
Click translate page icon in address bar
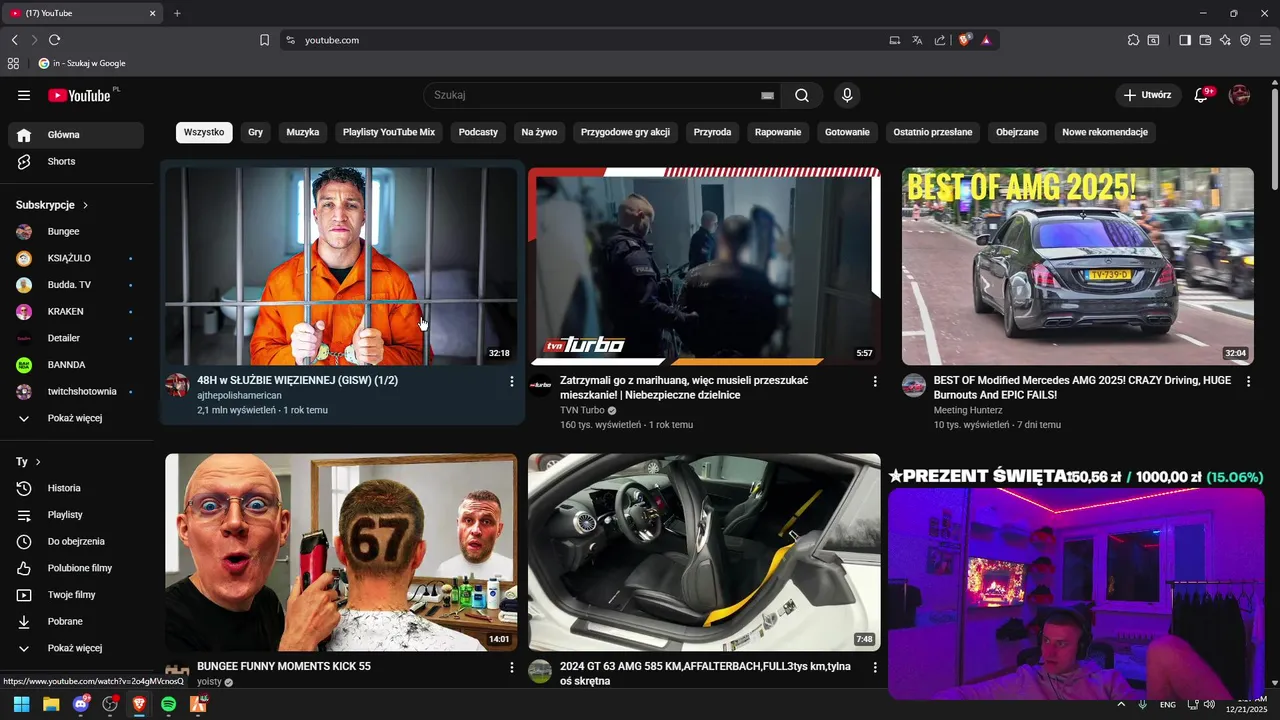click(917, 40)
